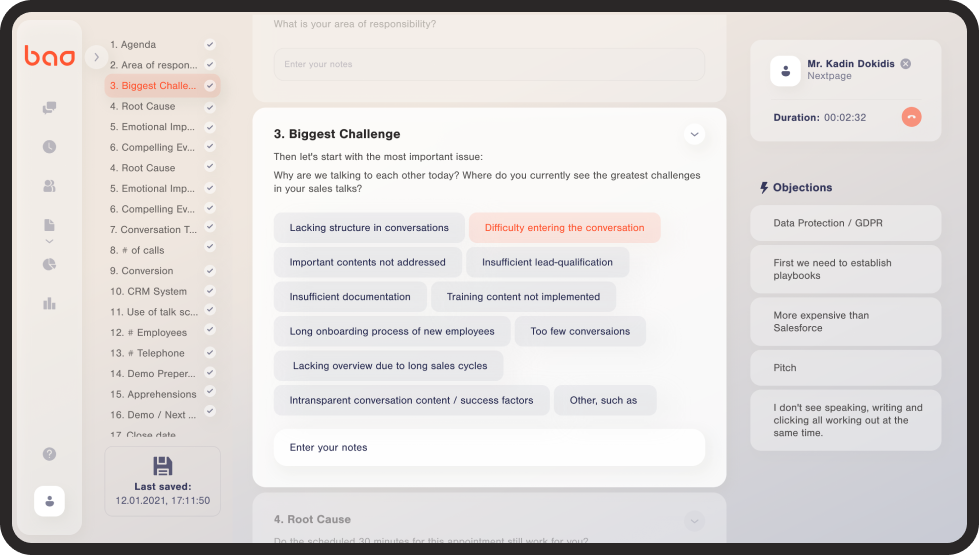The width and height of the screenshot is (979, 555).
Task: Open the bar chart statistics icon
Action: click(x=49, y=303)
